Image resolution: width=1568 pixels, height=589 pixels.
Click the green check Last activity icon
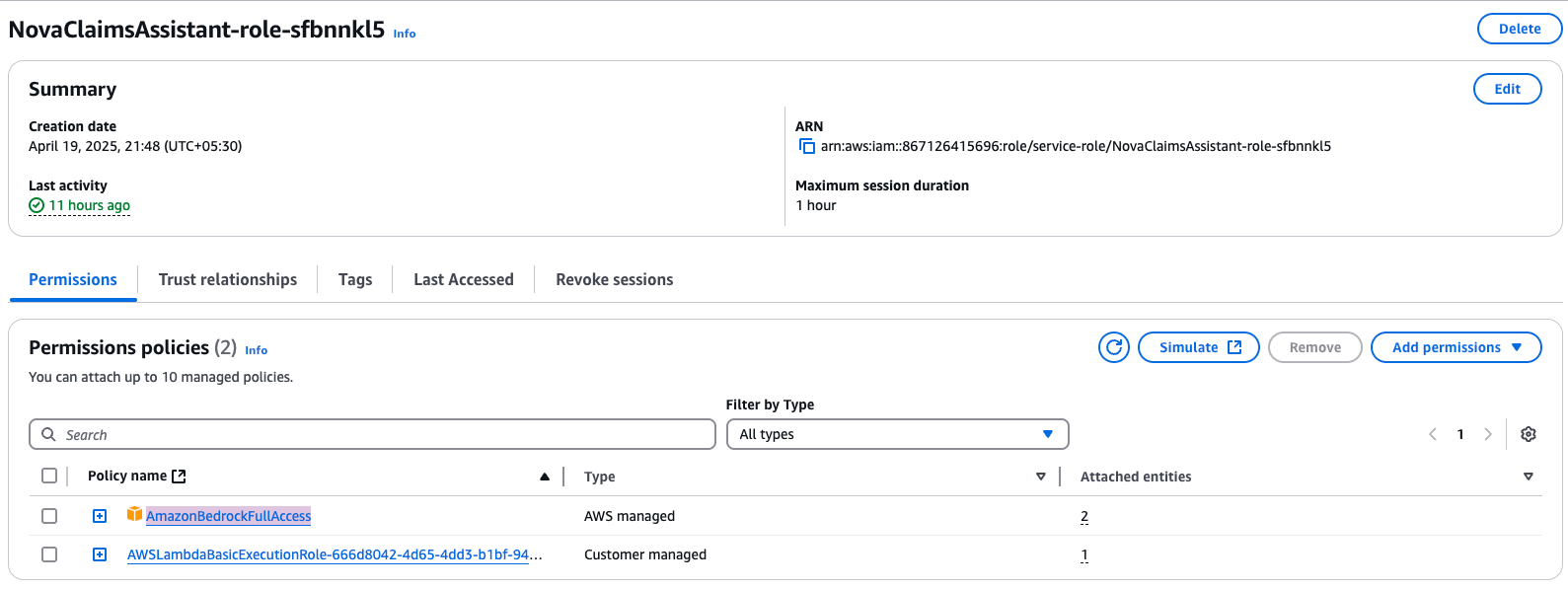(37, 205)
